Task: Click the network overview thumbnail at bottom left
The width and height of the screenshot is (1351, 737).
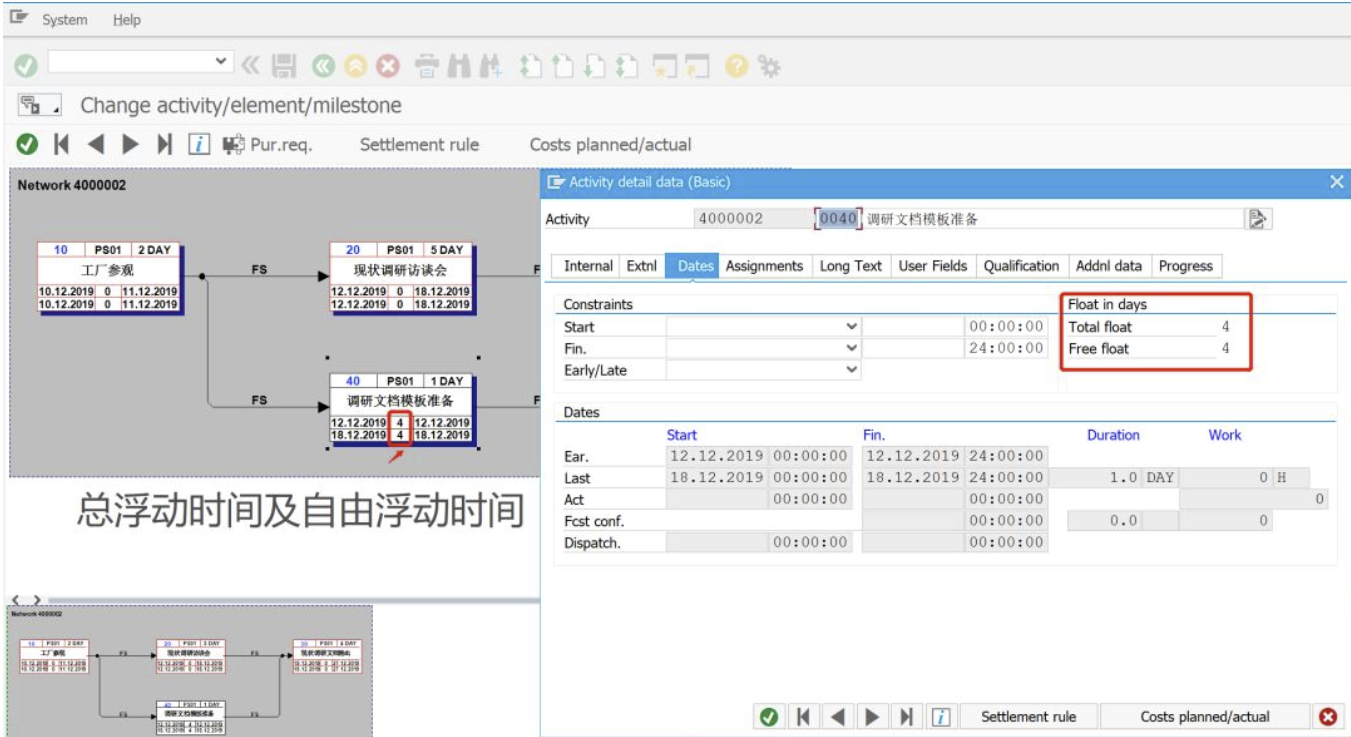Action: [x=190, y=670]
